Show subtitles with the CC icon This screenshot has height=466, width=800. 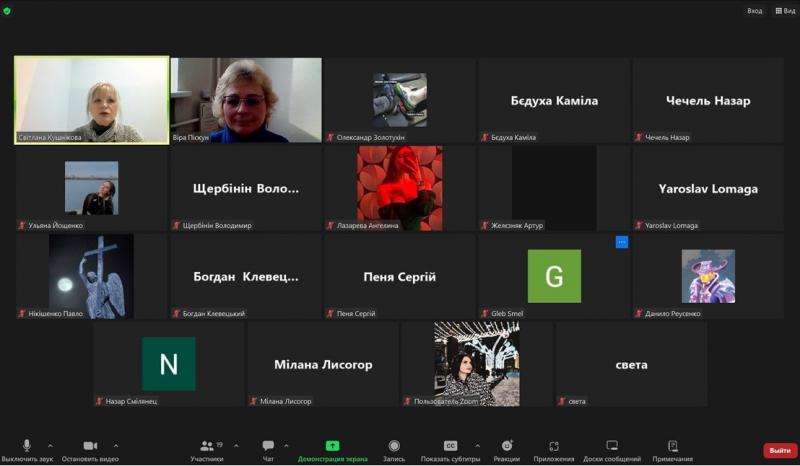point(450,446)
